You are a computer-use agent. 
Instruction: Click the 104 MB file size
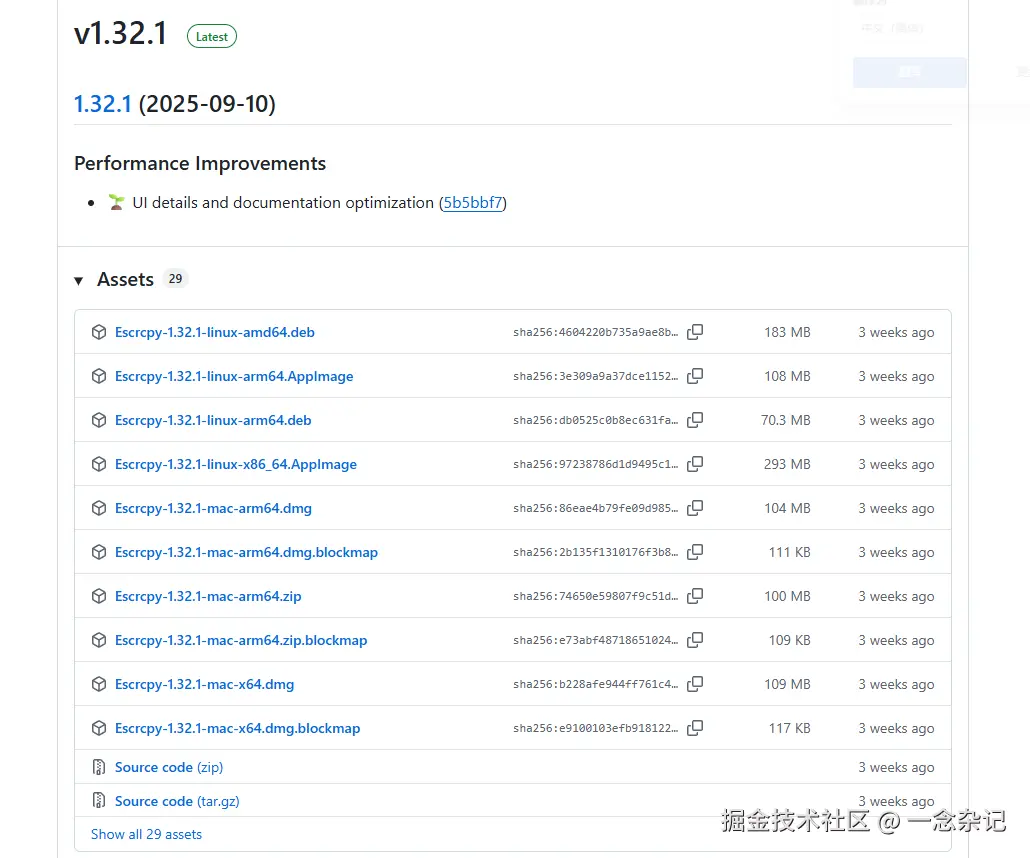[787, 508]
